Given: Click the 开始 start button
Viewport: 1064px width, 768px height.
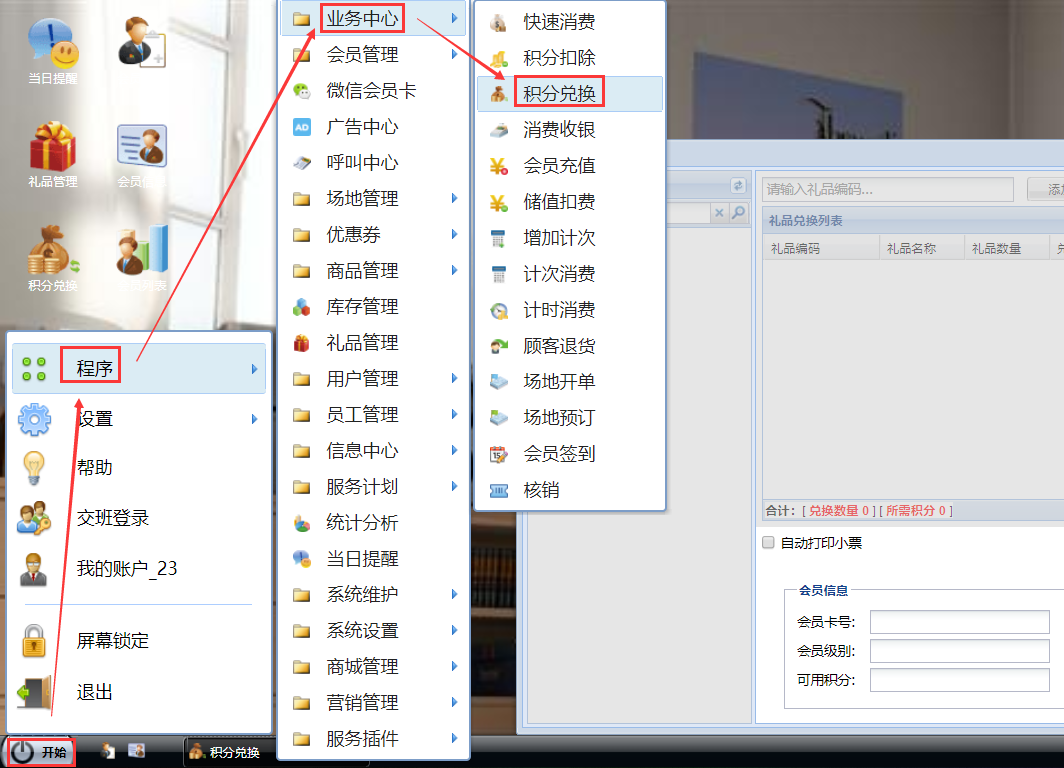Looking at the screenshot, I should click(x=41, y=752).
